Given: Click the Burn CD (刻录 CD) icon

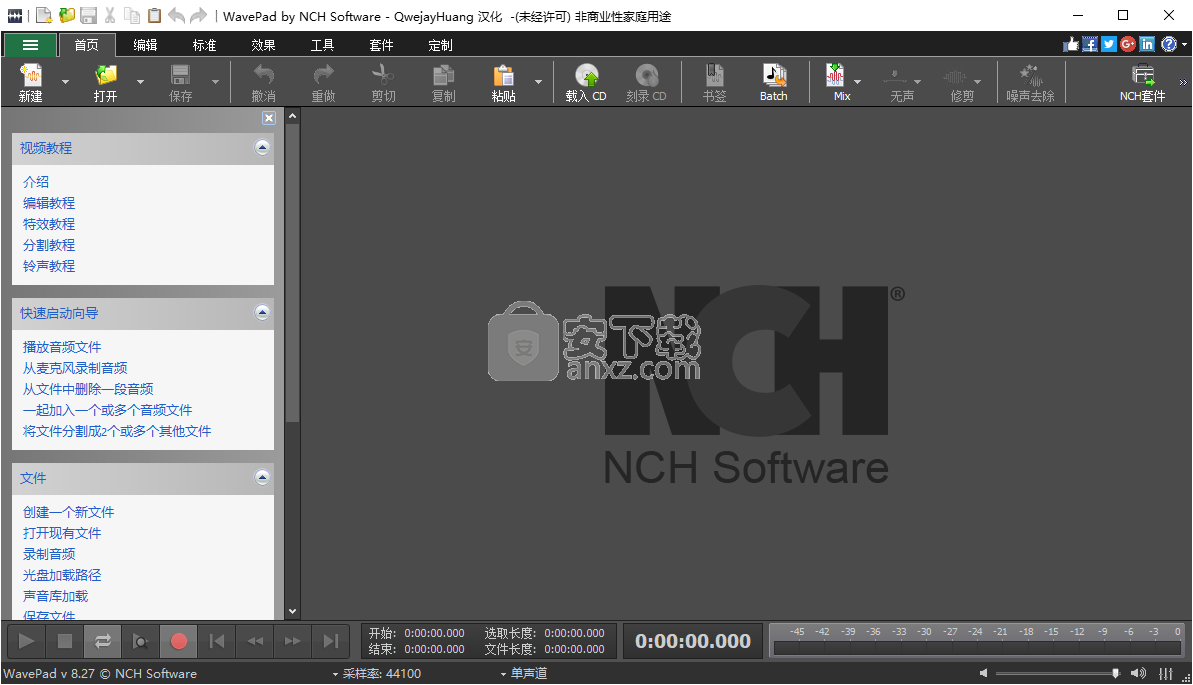Looking at the screenshot, I should [646, 76].
